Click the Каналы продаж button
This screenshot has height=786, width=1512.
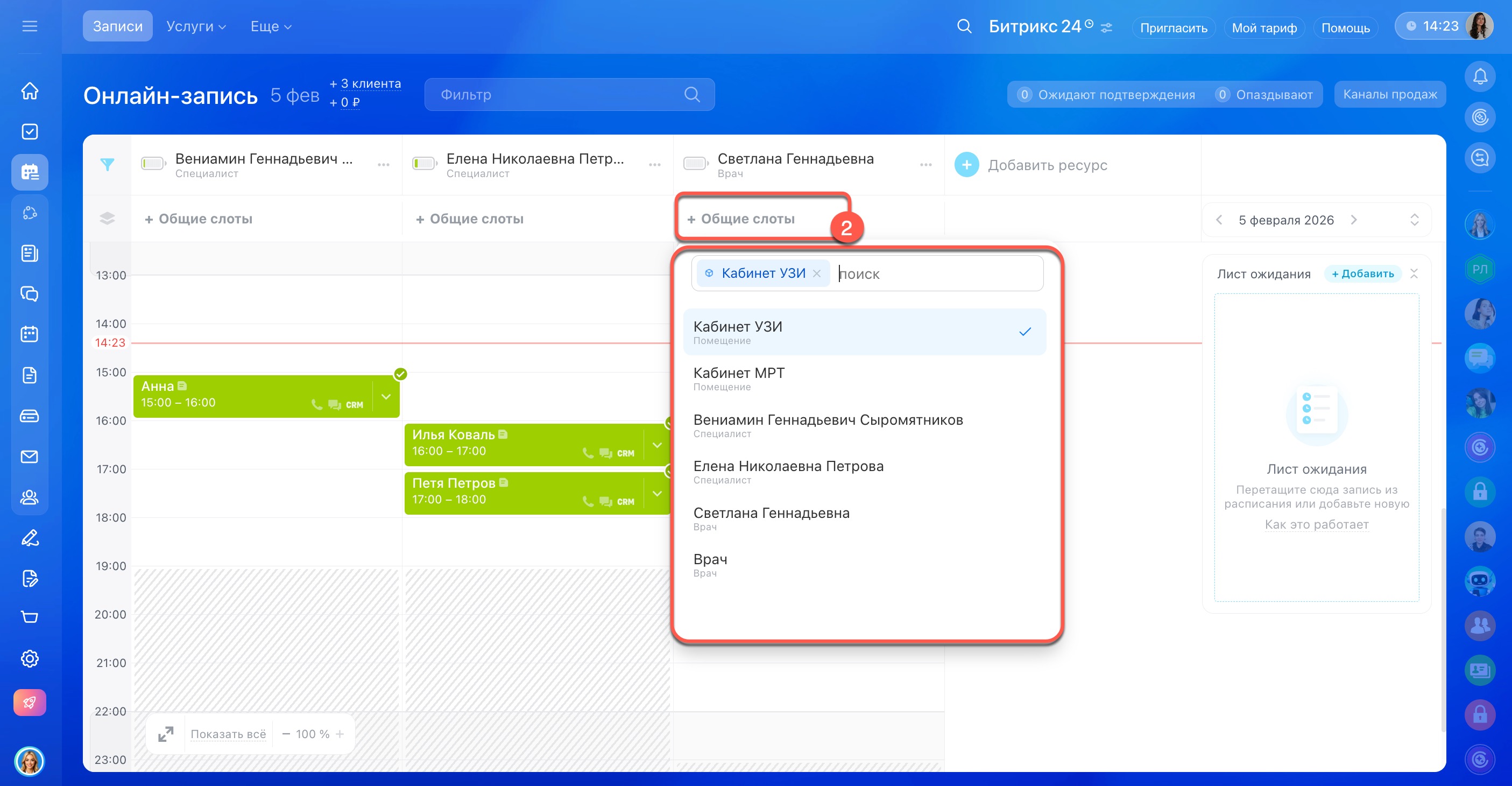point(1389,95)
